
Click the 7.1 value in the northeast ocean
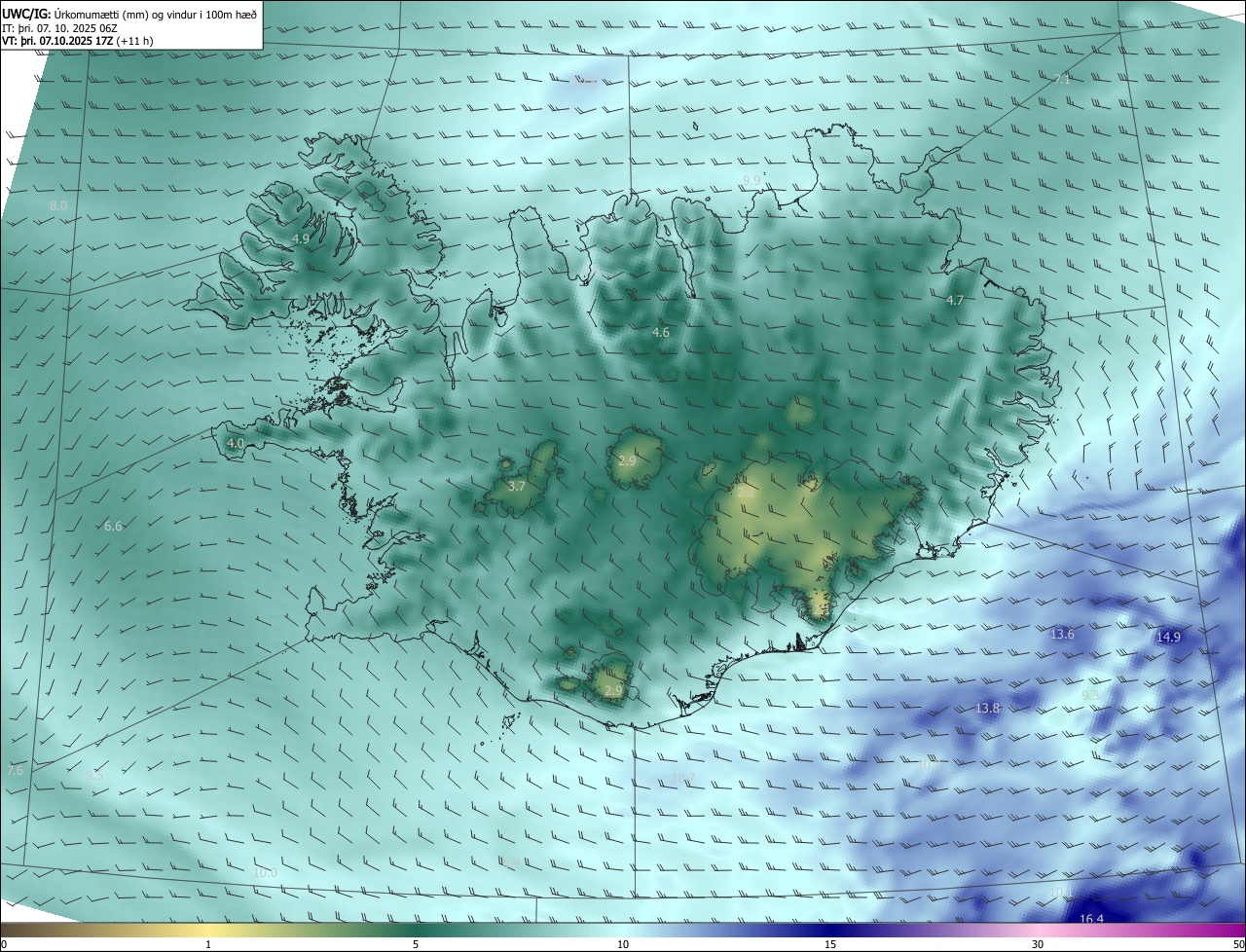click(x=1061, y=80)
